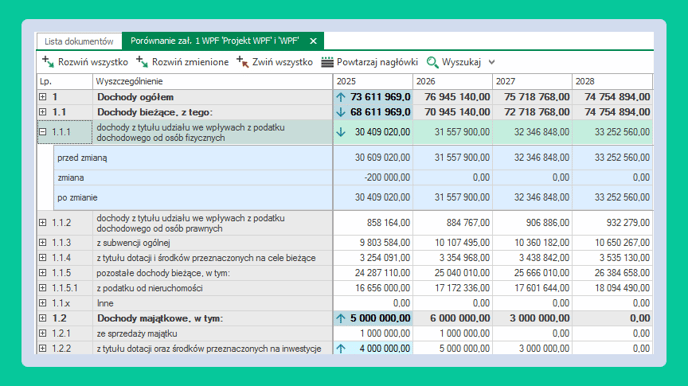Expand row 1.1.5.1 z podatku od nieruchomości
The height and width of the screenshot is (386, 688).
click(x=43, y=288)
